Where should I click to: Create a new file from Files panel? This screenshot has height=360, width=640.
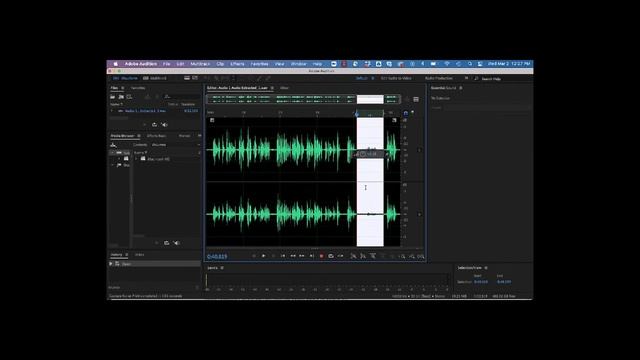(129, 97)
